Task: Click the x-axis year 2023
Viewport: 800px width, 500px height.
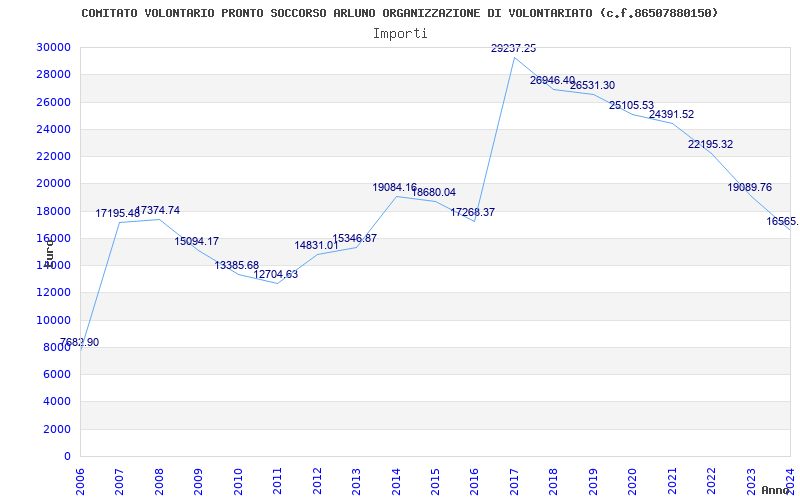Action: [x=751, y=481]
